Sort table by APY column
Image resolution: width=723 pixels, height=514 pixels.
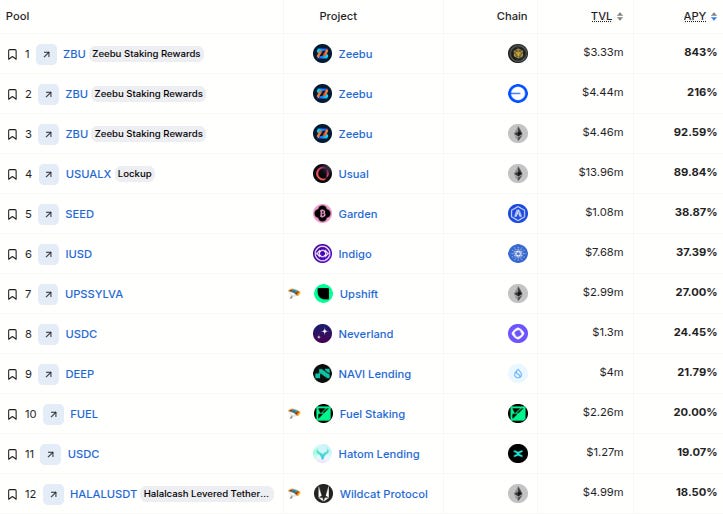point(700,17)
